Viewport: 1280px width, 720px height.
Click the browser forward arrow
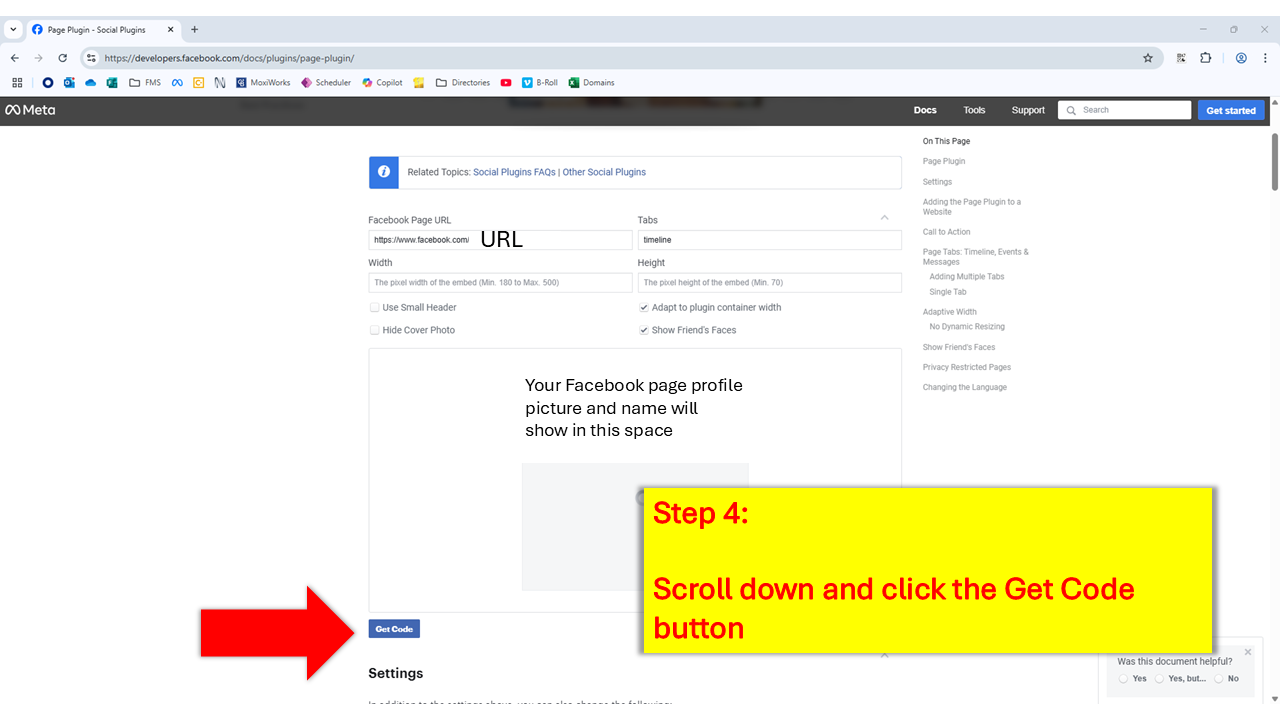click(x=39, y=58)
